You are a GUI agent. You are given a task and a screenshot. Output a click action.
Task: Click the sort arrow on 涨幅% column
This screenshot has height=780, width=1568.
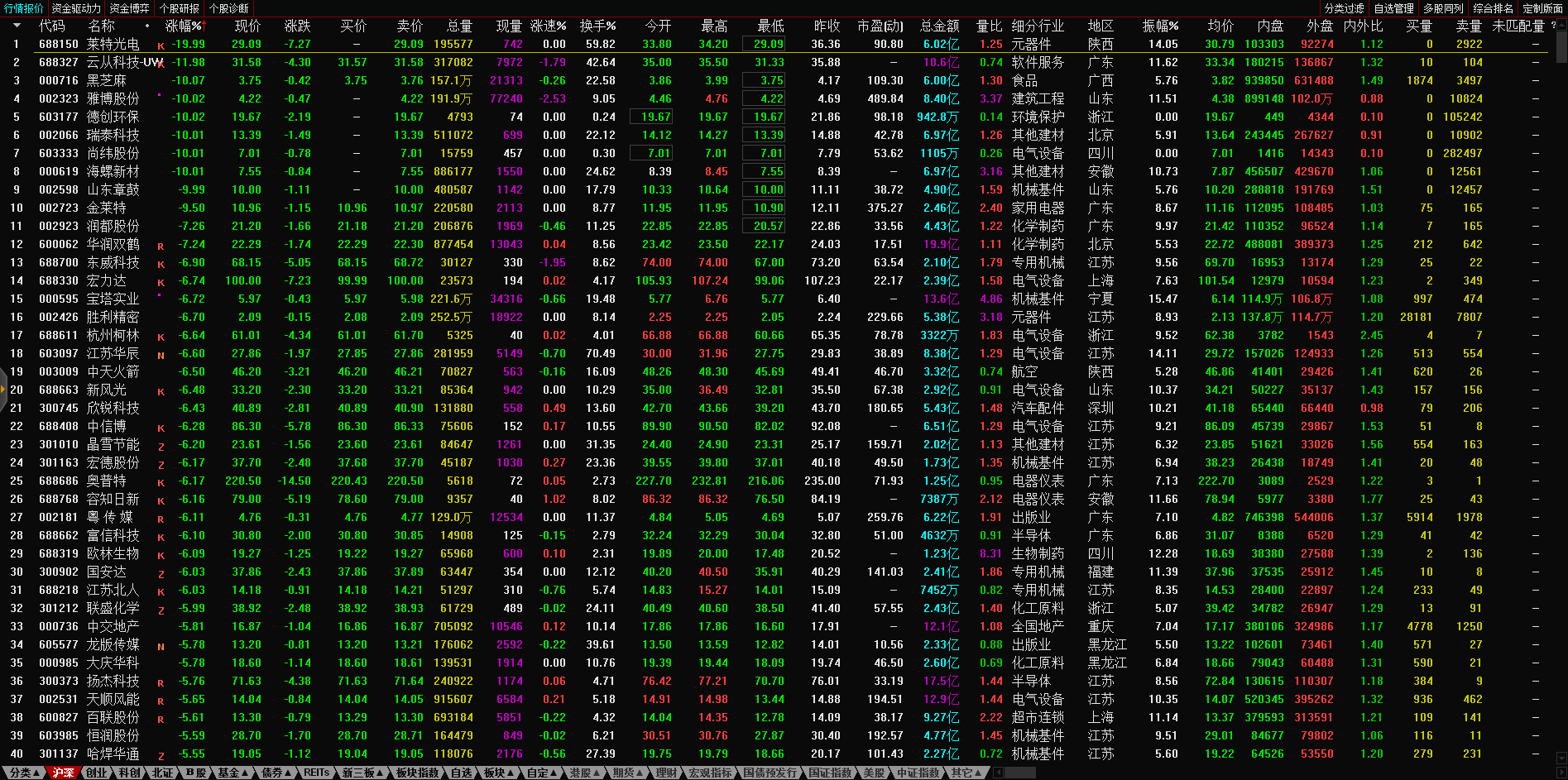tap(199, 26)
